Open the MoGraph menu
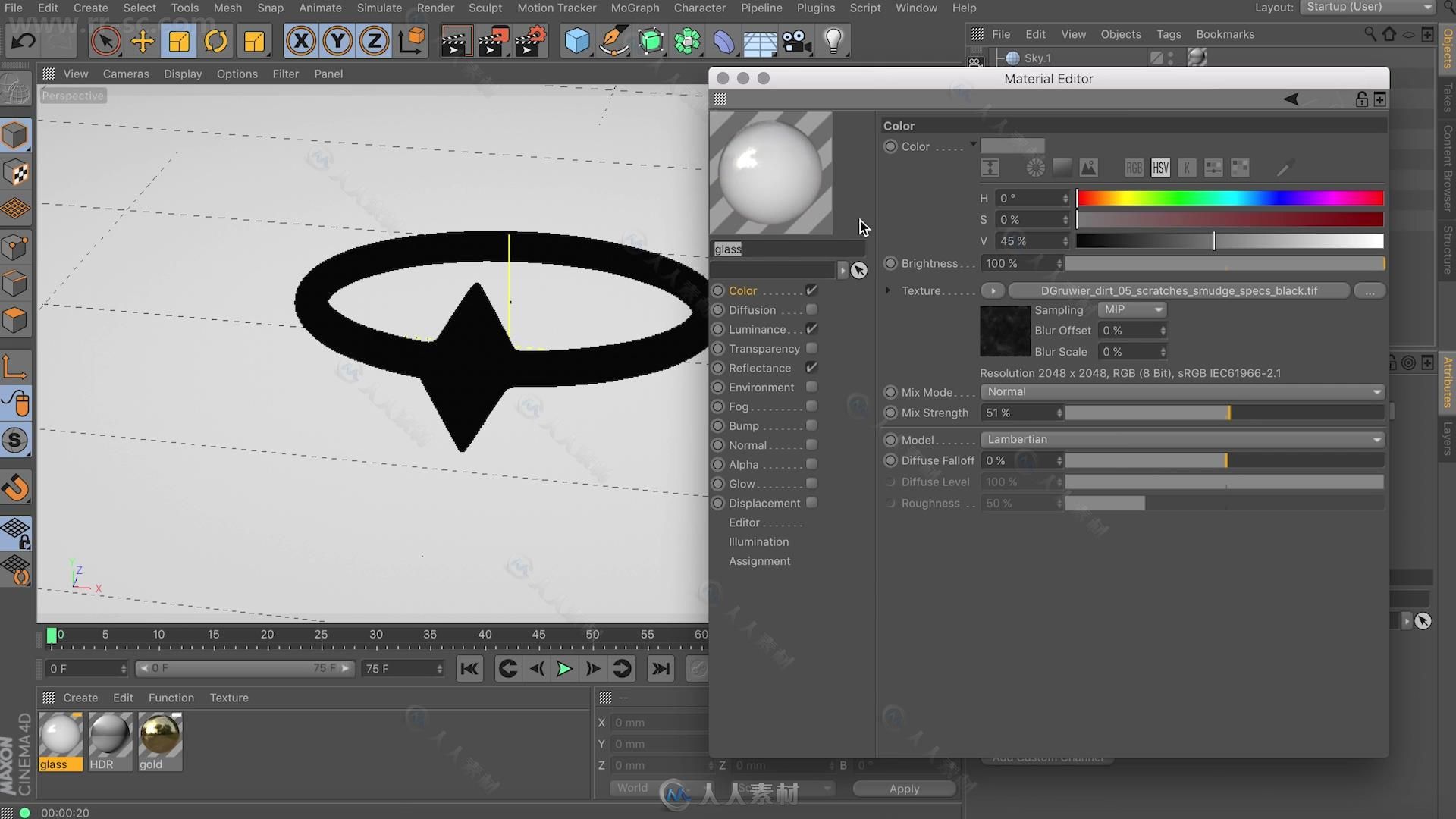This screenshot has height=819, width=1456. pyautogui.click(x=635, y=8)
